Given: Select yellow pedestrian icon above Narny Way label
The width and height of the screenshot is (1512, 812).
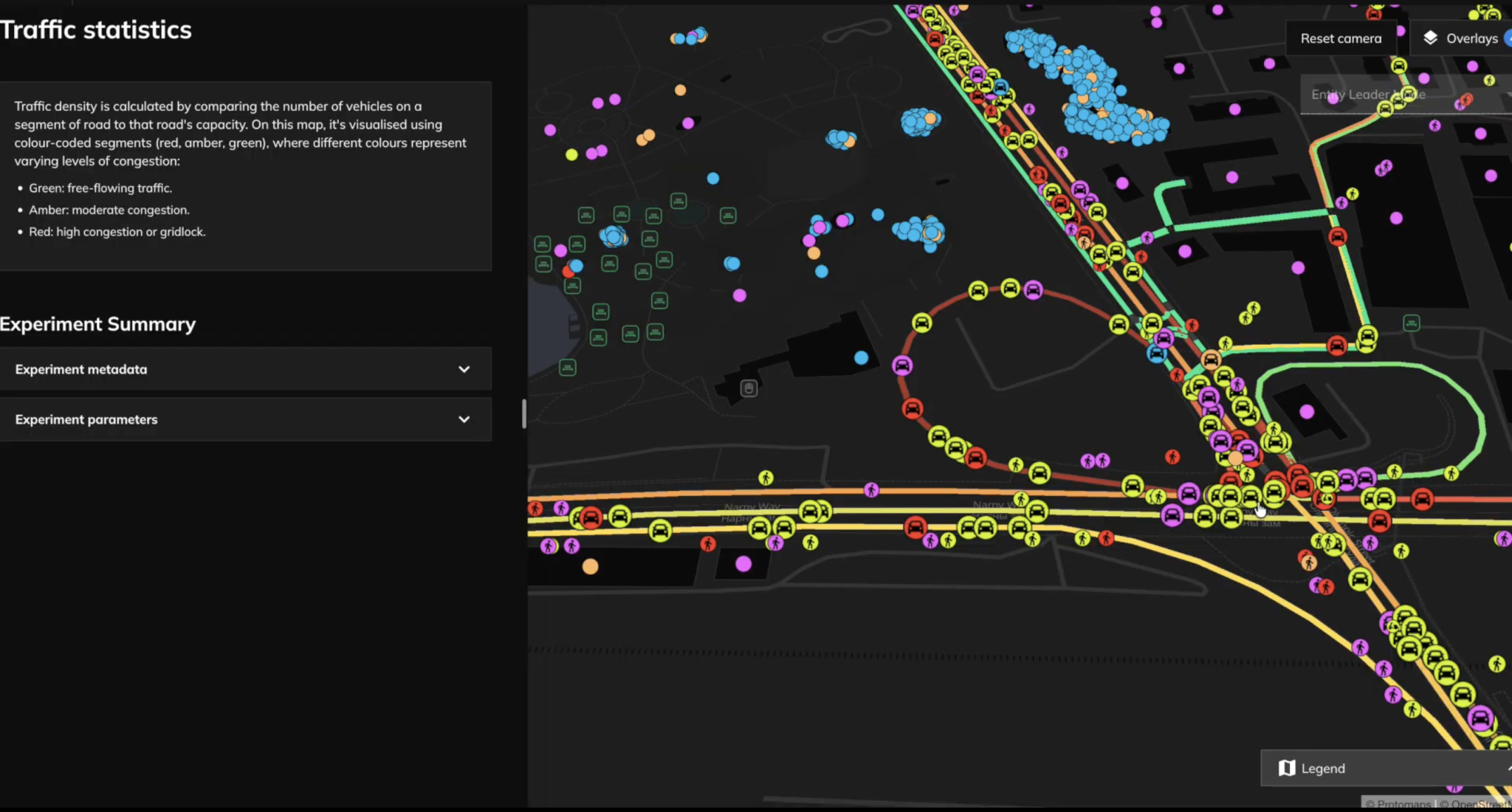Looking at the screenshot, I should click(x=766, y=478).
